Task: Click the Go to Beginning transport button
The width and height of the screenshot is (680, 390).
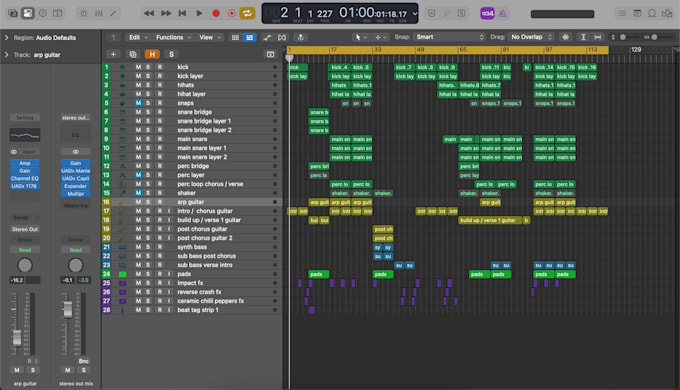Action: click(x=182, y=13)
